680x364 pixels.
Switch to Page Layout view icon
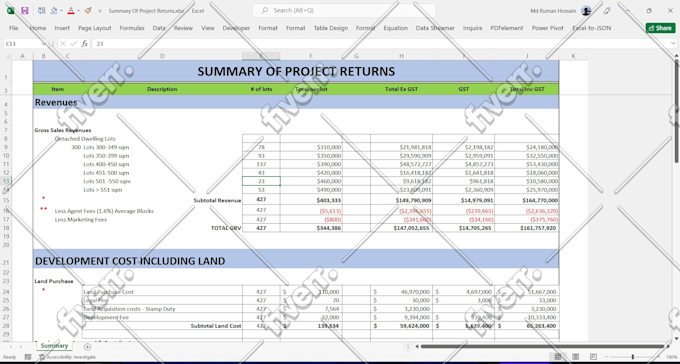[575, 357]
